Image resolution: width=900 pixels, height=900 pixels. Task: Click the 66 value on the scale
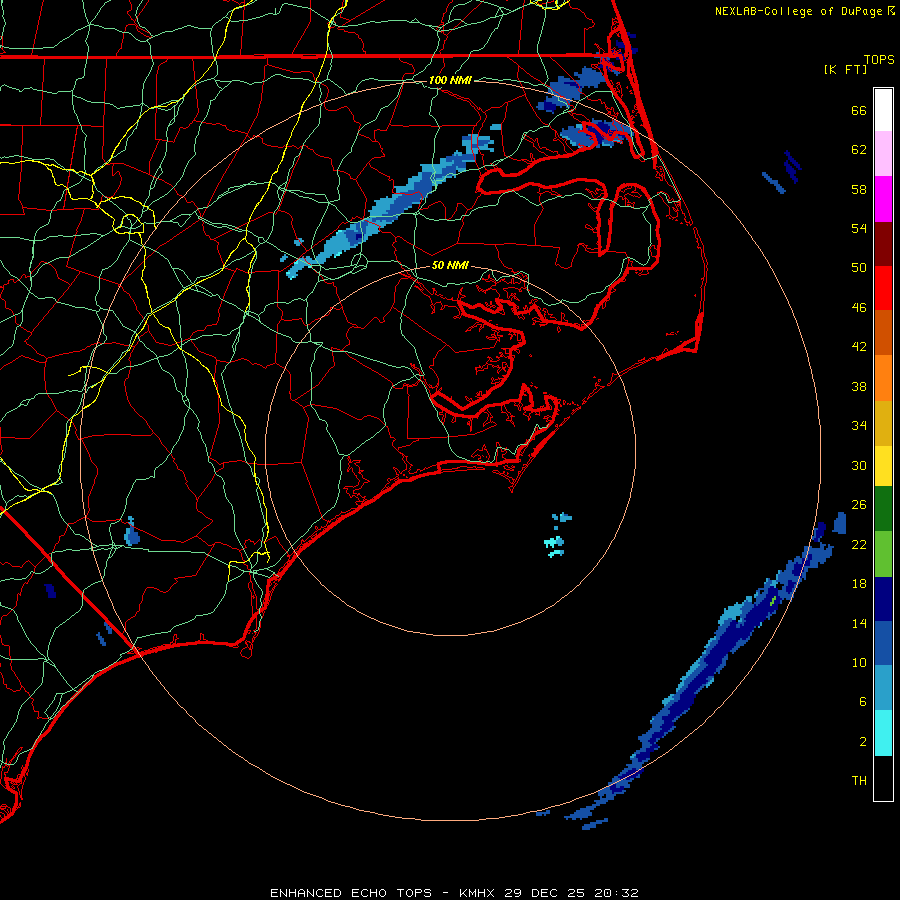[x=859, y=110]
